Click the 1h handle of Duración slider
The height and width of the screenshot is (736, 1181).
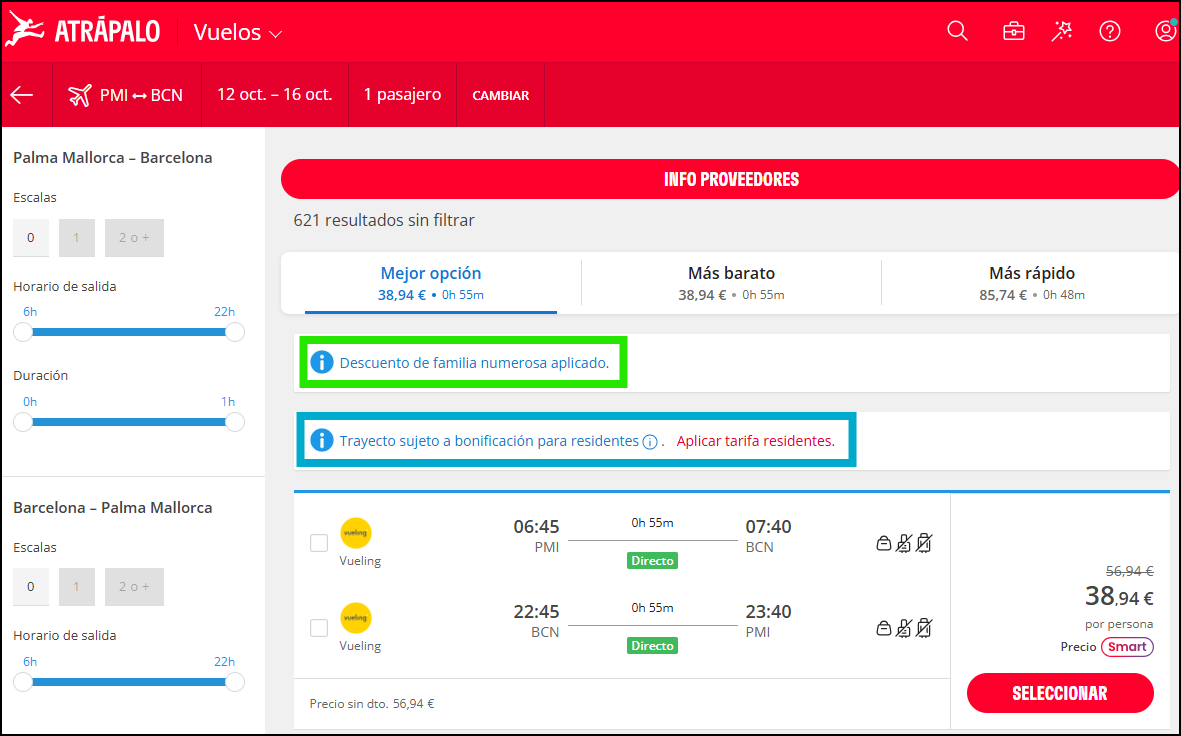coord(235,422)
